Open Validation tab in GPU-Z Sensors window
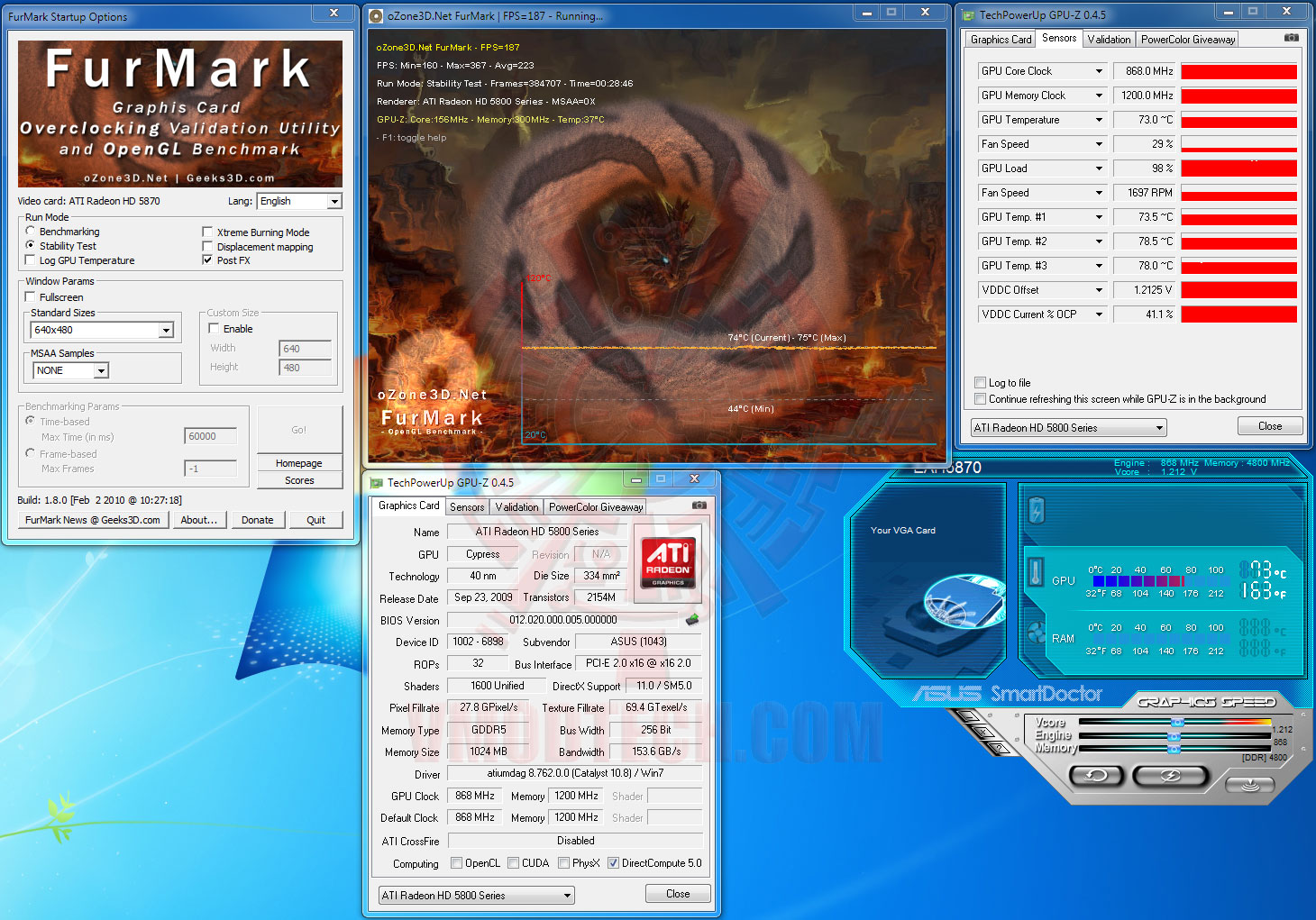This screenshot has height=920, width=1316. click(1109, 40)
